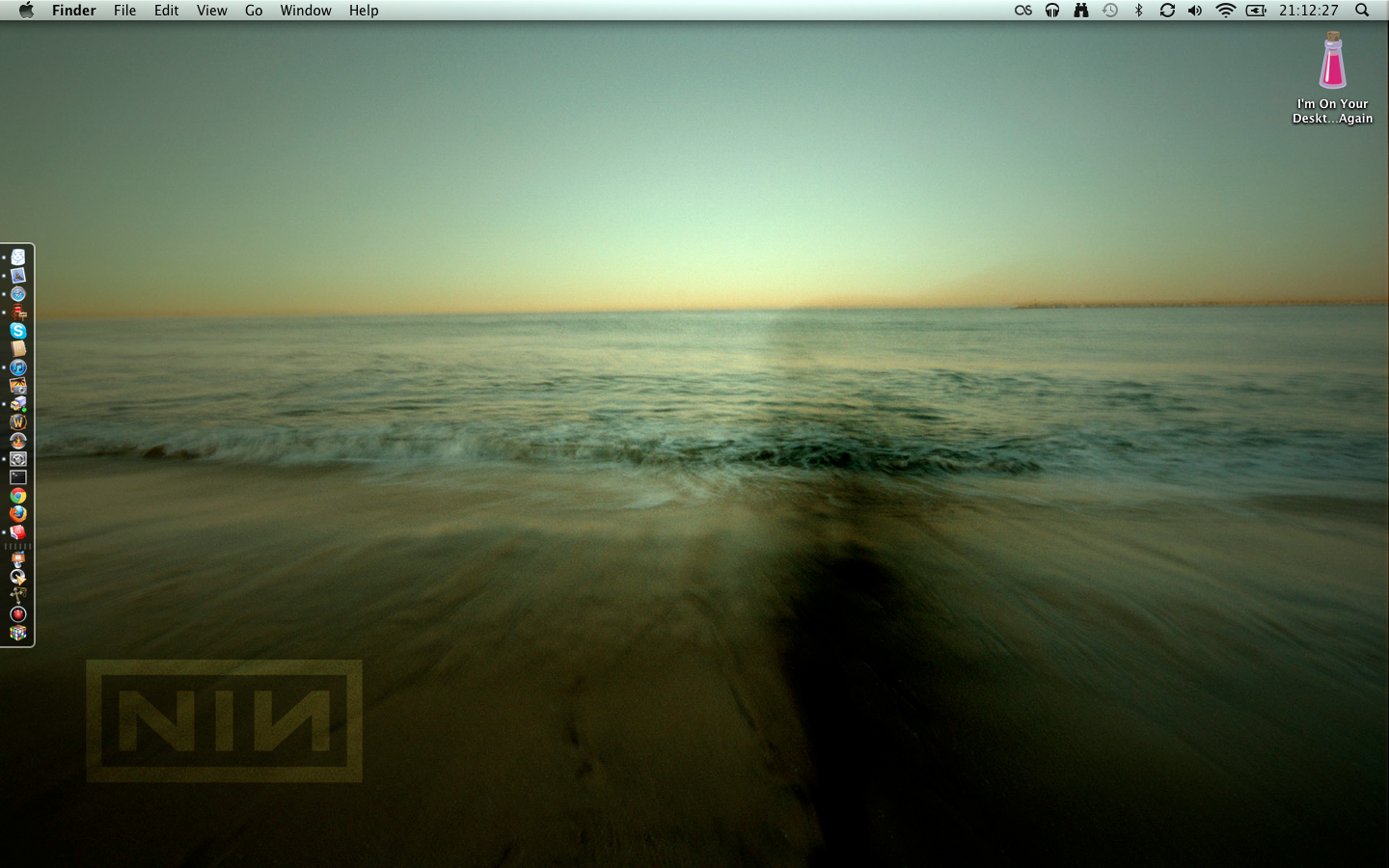Open Skype from the dock

[17, 331]
